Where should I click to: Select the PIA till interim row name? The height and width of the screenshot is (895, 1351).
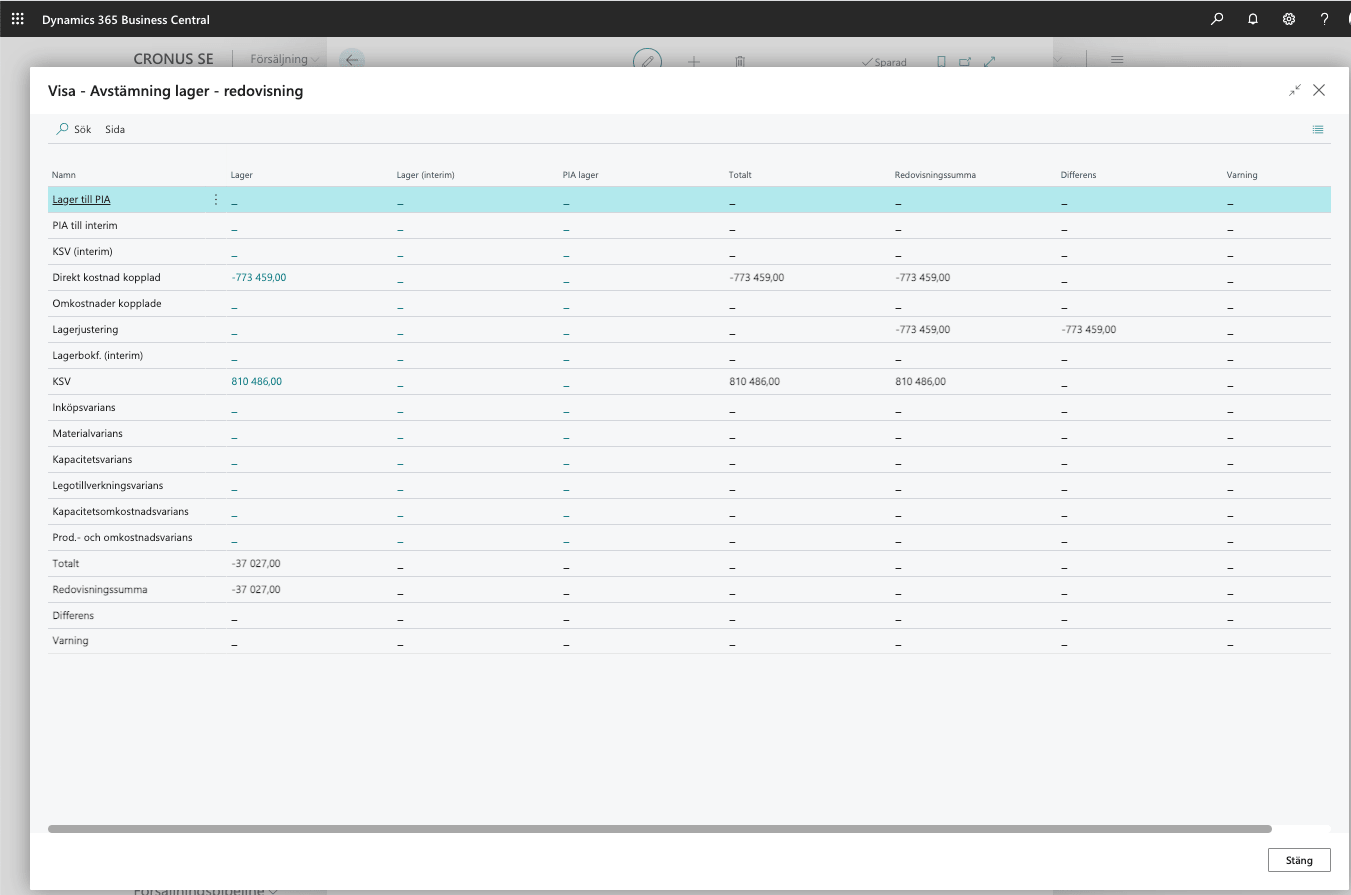tap(84, 225)
